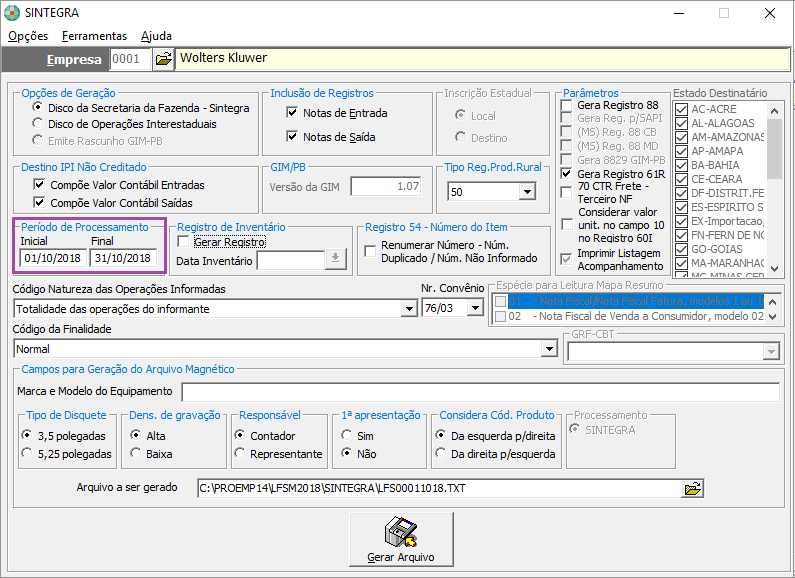Select Baixa recording density
This screenshot has height=578, width=795.
click(x=135, y=453)
